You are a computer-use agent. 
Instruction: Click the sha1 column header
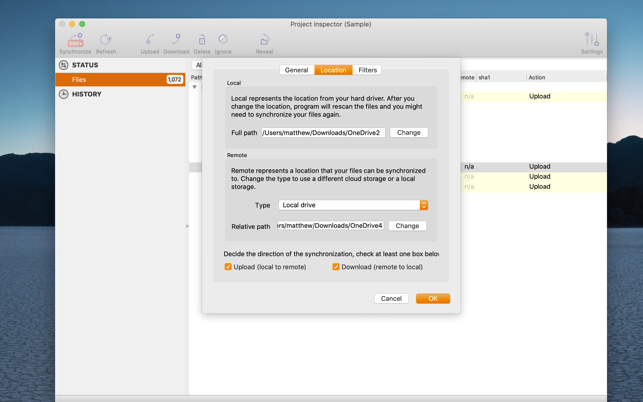pyautogui.click(x=484, y=78)
